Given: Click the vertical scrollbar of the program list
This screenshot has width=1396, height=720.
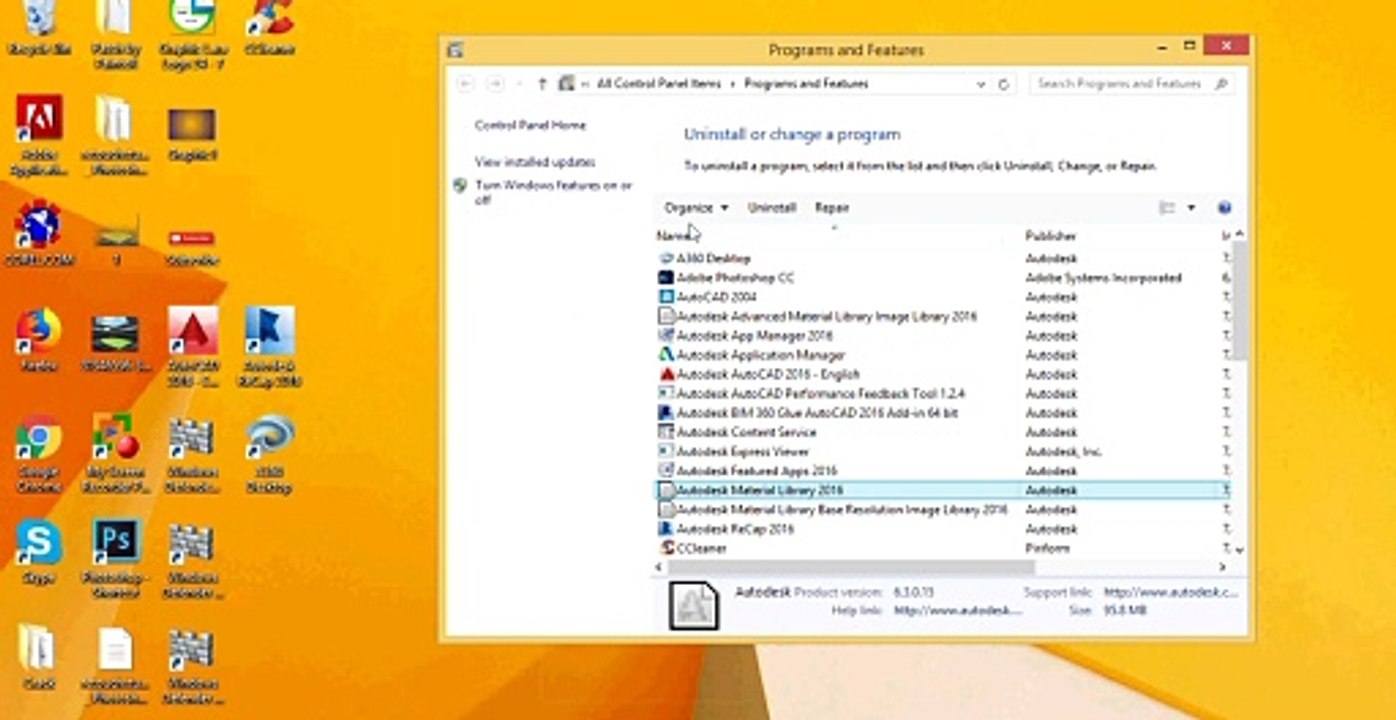Looking at the screenshot, I should (1240, 300).
